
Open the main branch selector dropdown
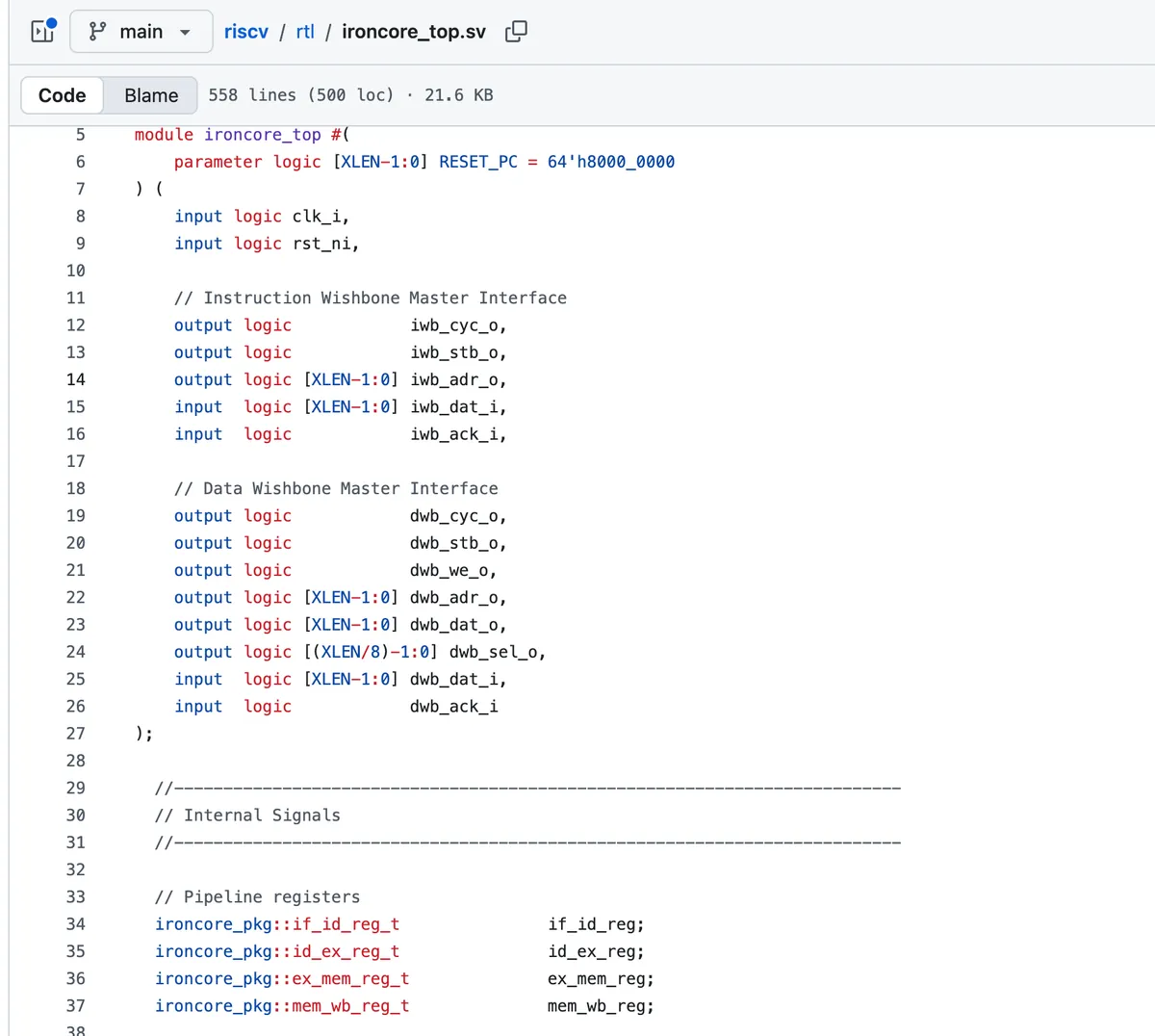(141, 32)
